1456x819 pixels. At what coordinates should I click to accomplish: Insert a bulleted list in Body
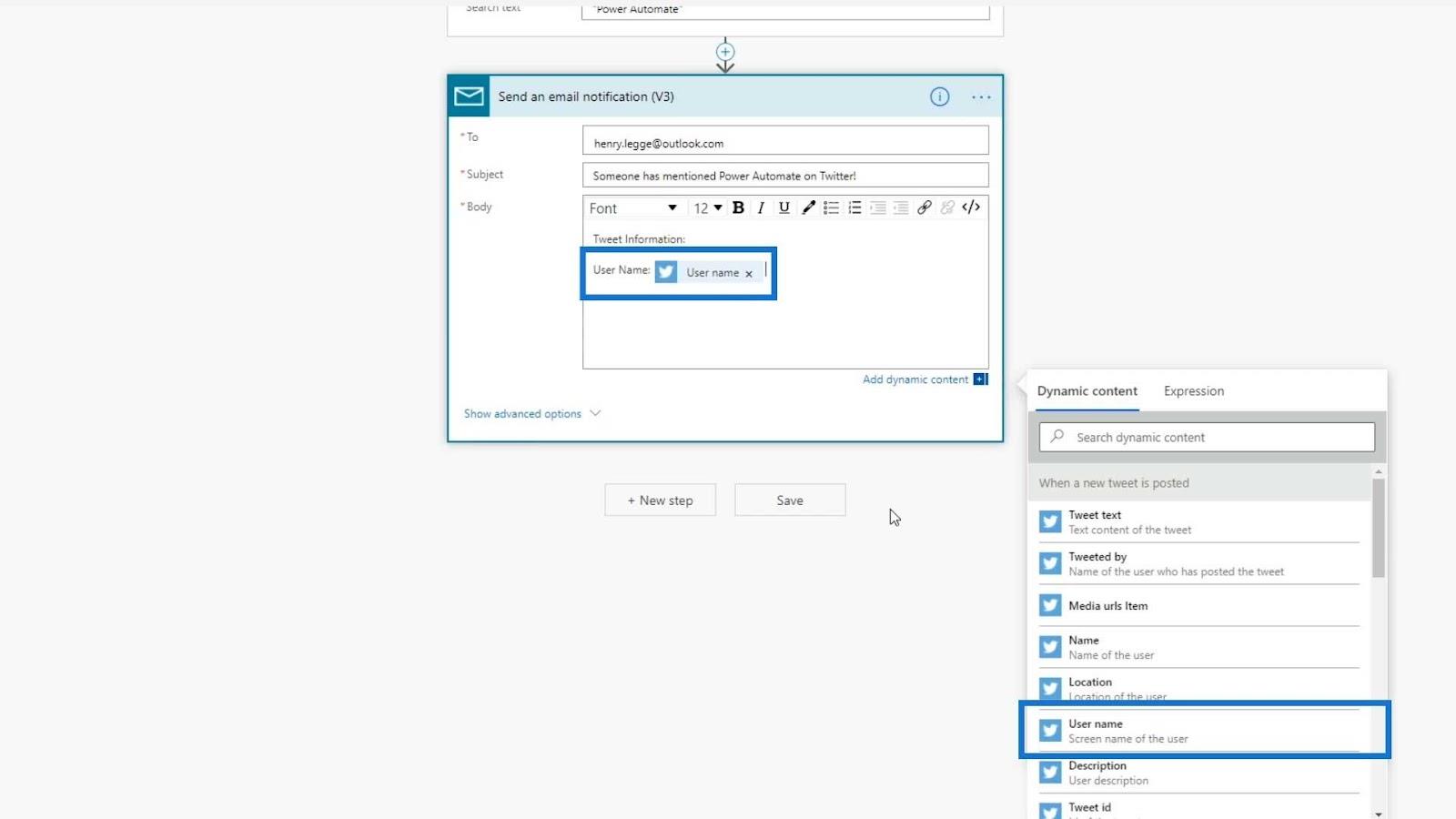[x=831, y=207]
